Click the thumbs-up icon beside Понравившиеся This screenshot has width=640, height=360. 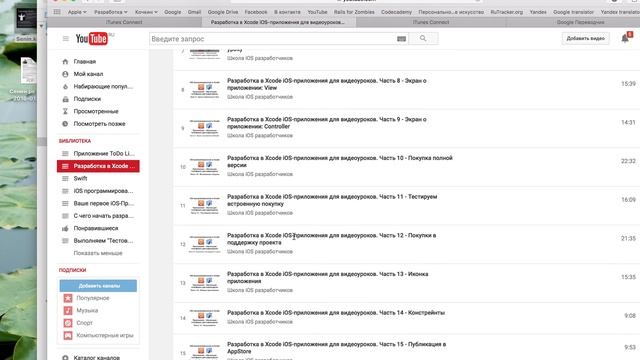[x=65, y=228]
